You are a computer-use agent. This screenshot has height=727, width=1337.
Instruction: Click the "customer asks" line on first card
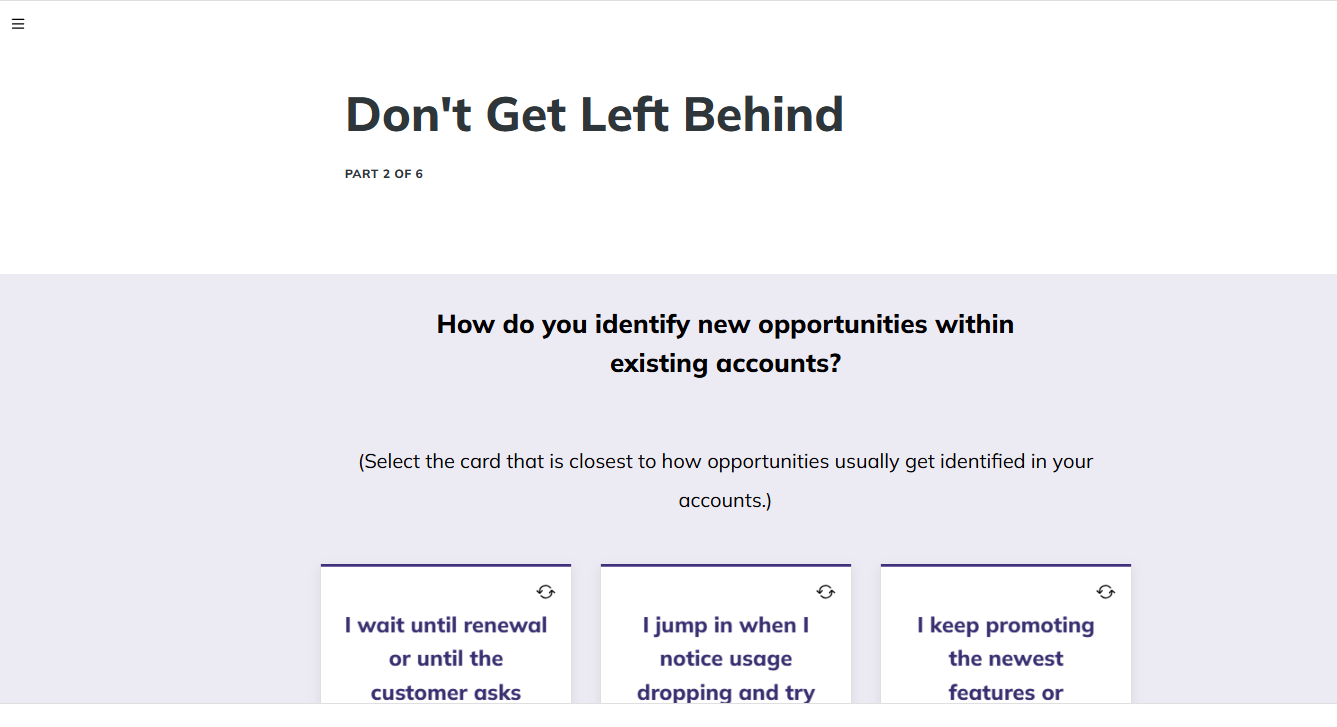[446, 692]
